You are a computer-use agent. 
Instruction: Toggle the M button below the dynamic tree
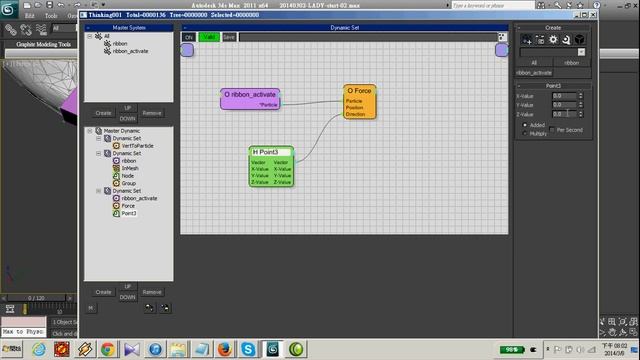point(91,308)
